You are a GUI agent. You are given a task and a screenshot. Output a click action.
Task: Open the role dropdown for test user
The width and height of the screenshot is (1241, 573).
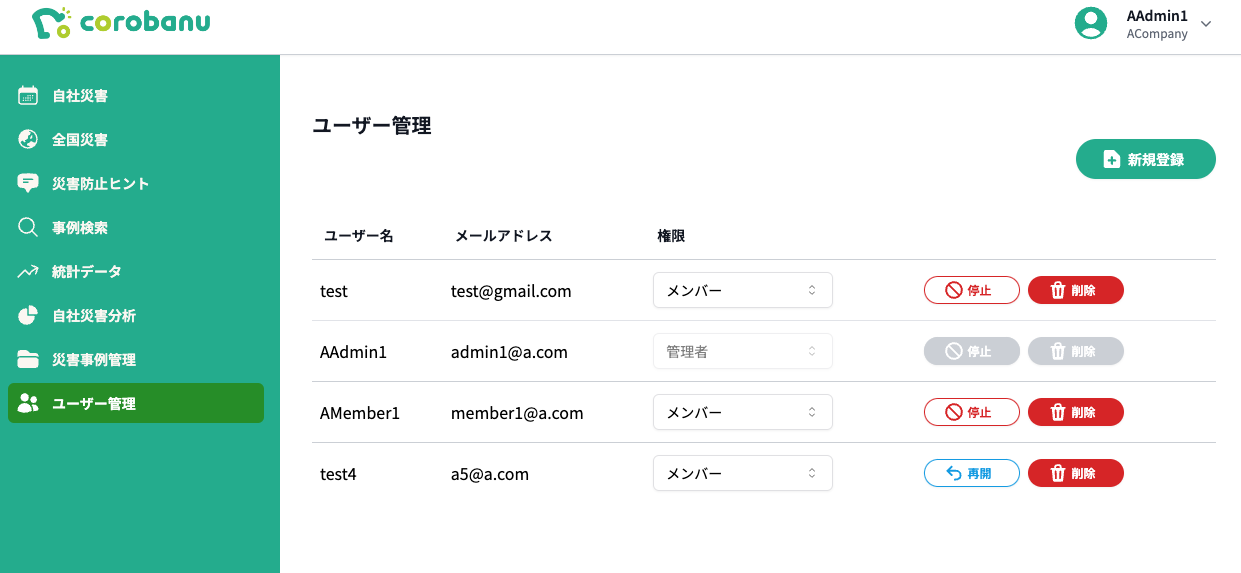(x=742, y=290)
